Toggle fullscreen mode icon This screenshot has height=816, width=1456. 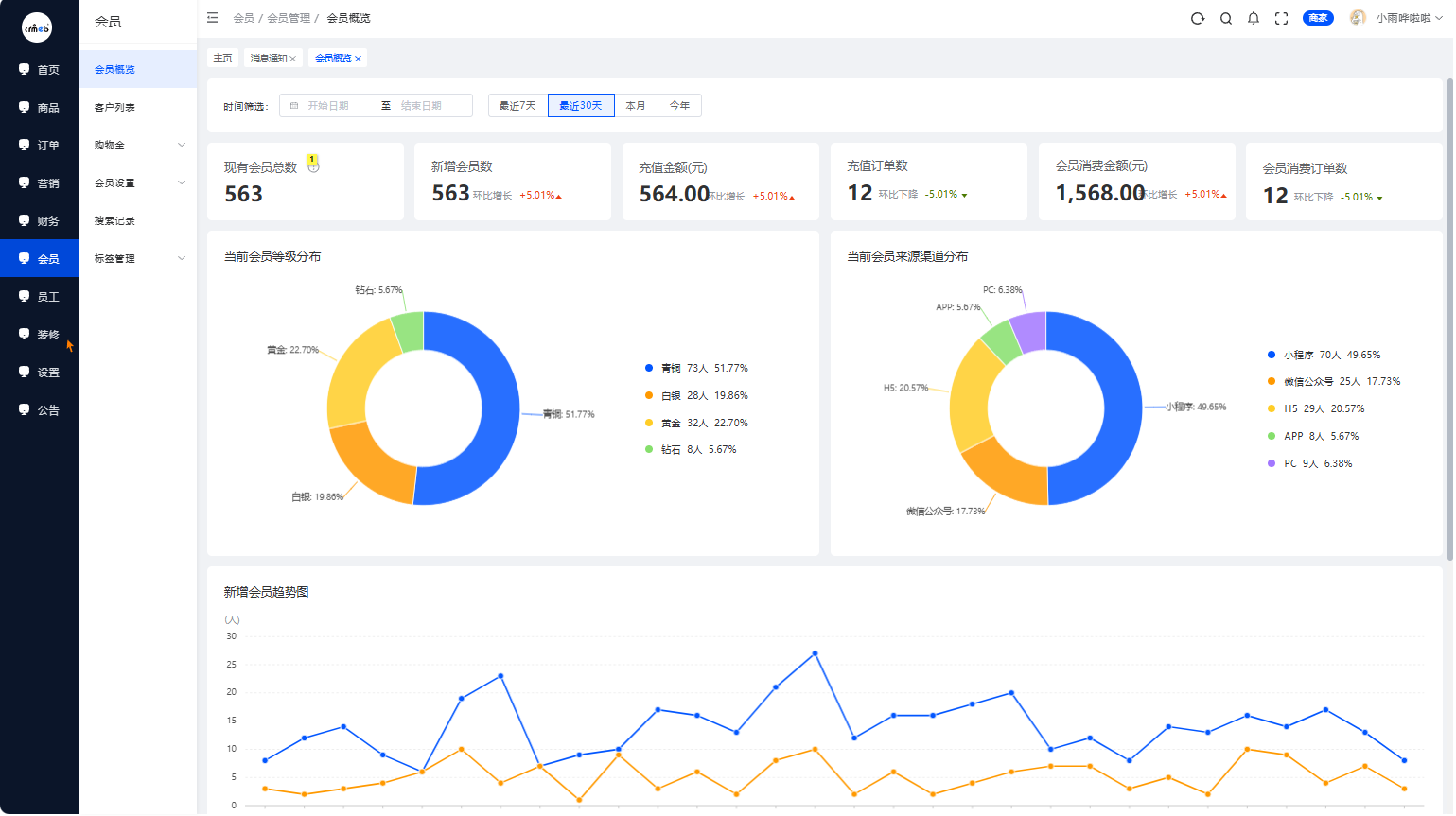tap(1282, 18)
